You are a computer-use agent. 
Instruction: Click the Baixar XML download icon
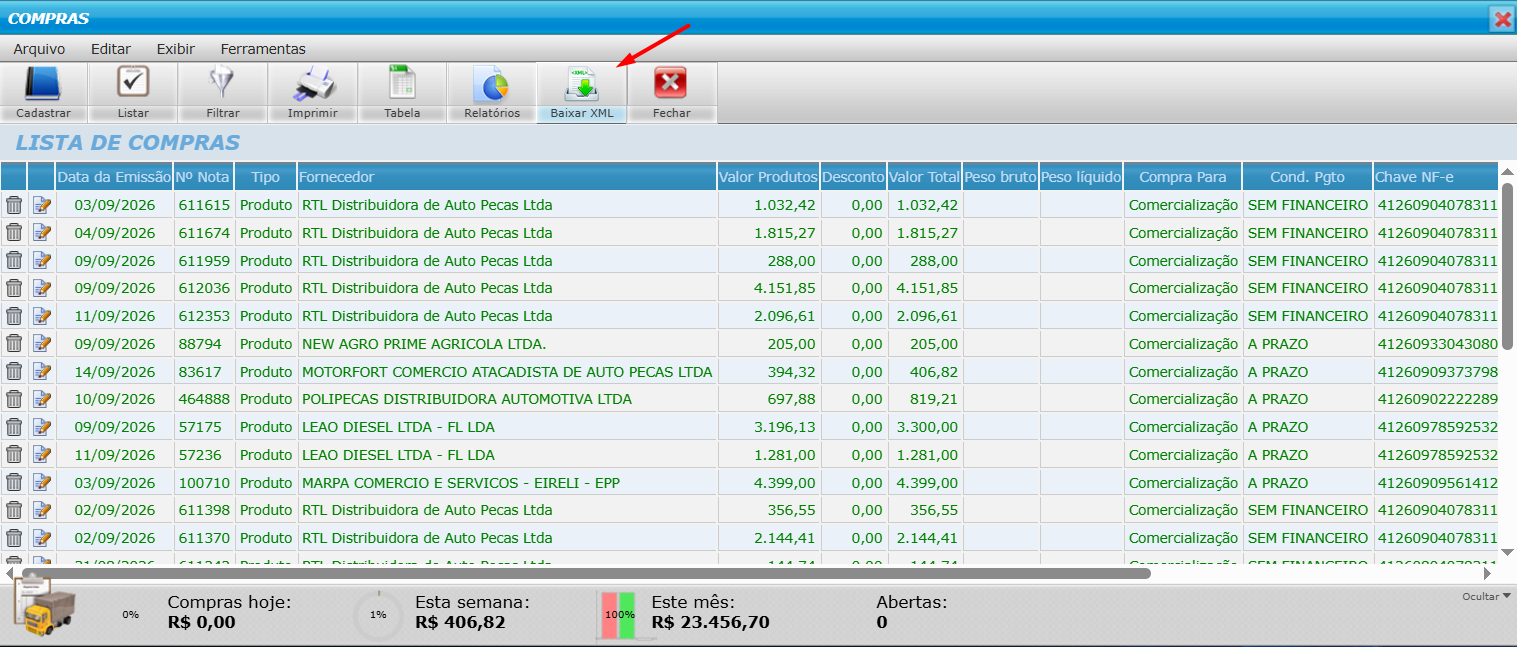[x=581, y=84]
